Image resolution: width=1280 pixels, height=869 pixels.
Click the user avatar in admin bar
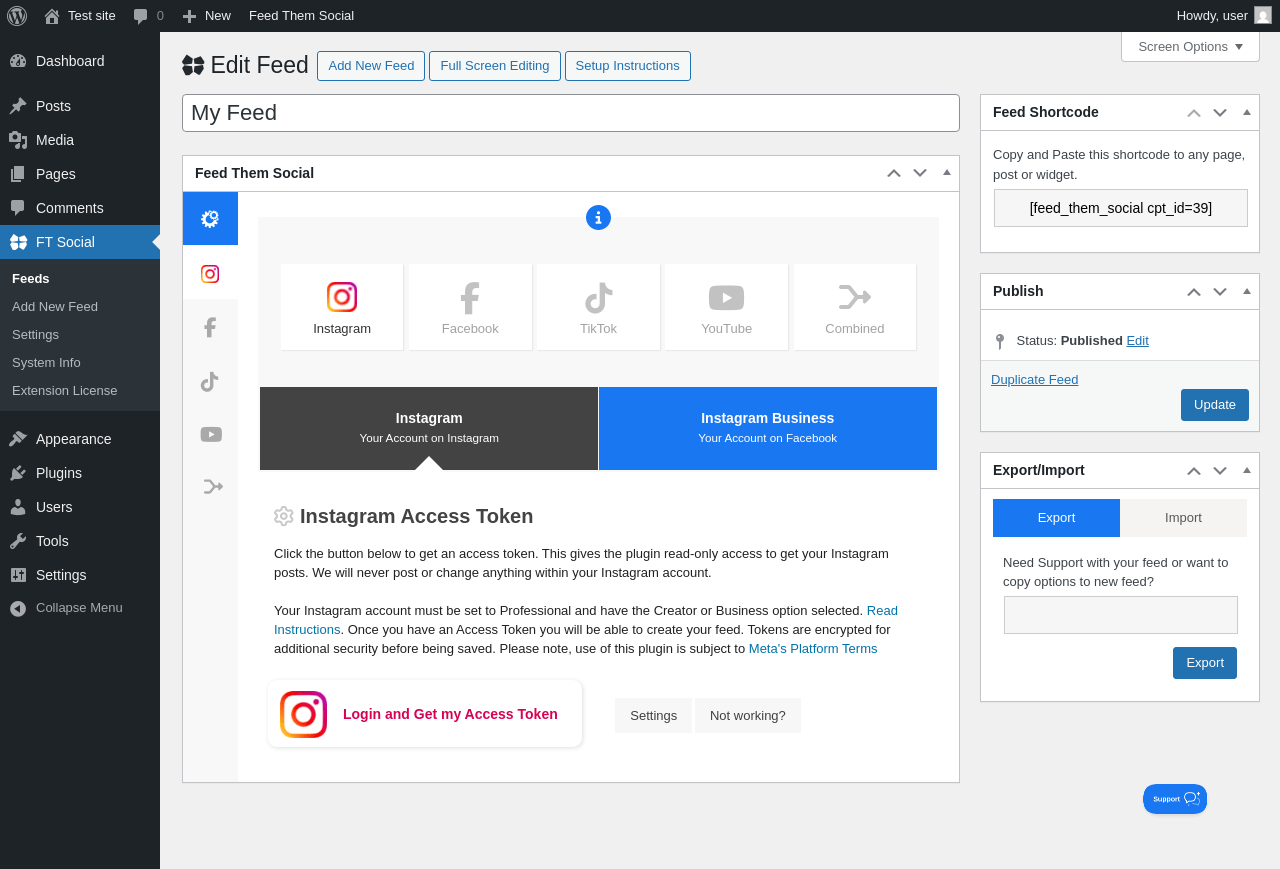(x=1263, y=16)
